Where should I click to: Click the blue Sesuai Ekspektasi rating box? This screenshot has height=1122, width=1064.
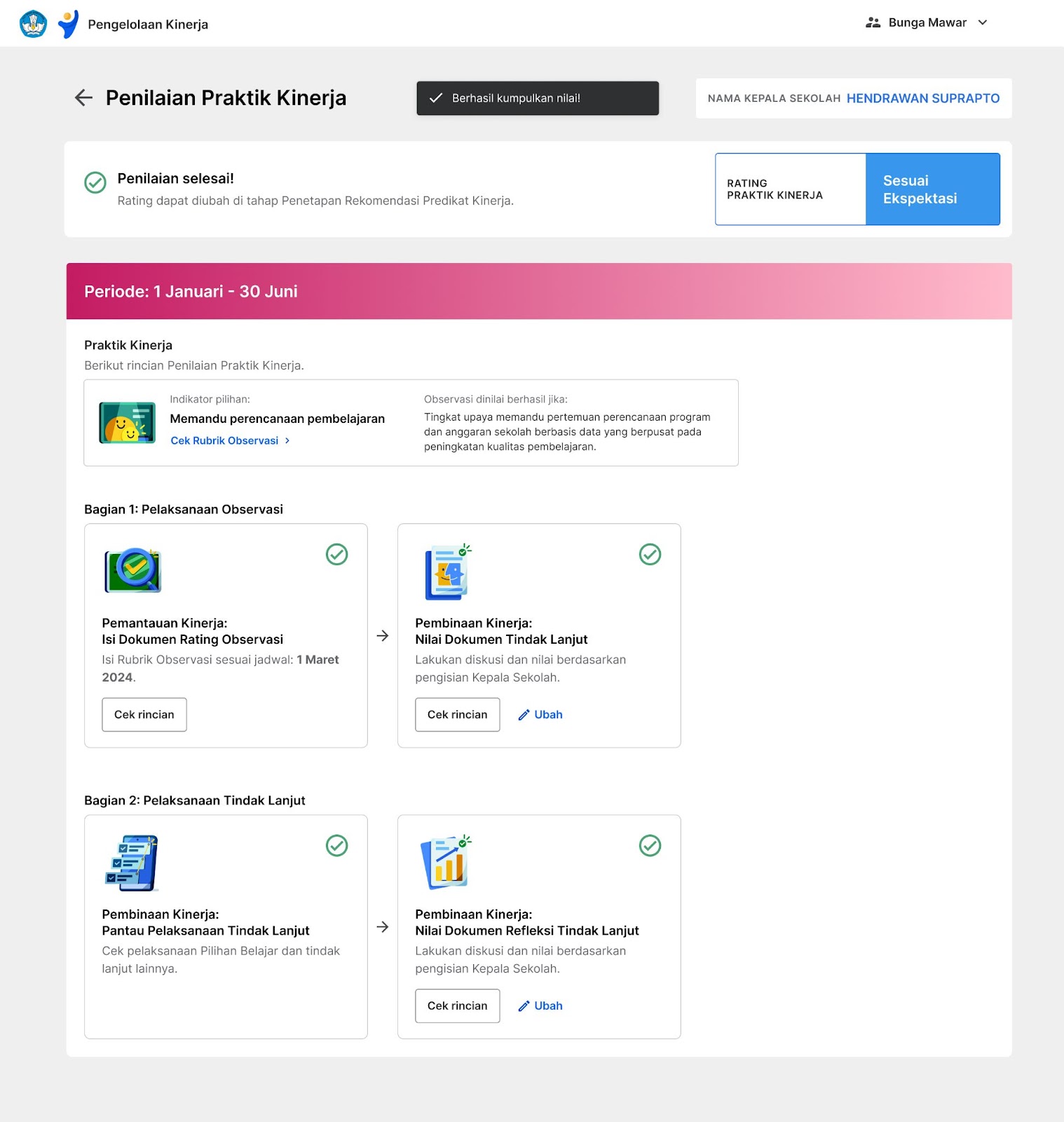point(932,189)
